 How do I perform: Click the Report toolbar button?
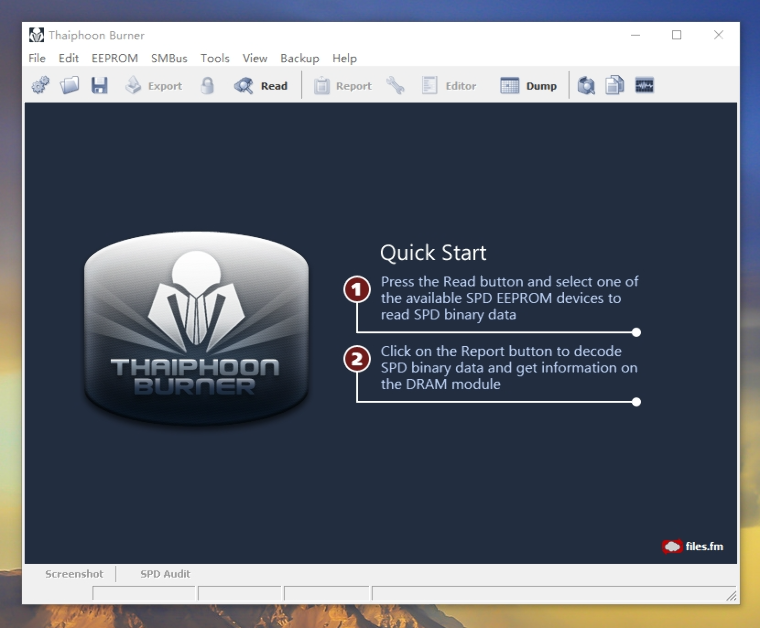click(342, 86)
